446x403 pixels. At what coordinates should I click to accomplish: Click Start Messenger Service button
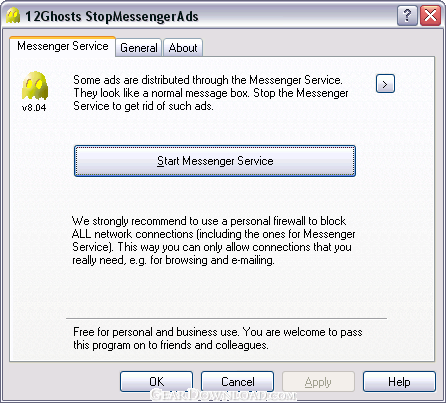coord(215,161)
